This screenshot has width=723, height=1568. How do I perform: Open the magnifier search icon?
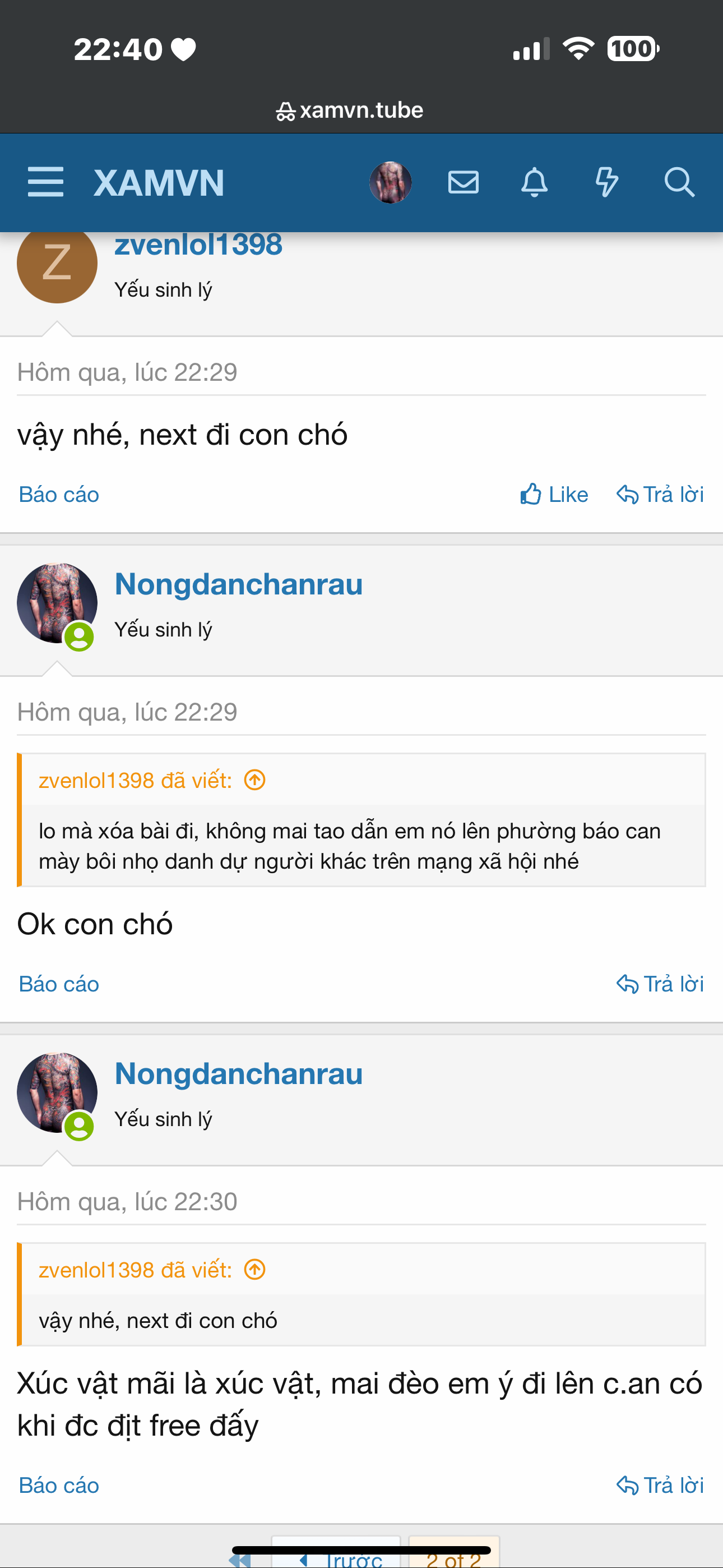click(x=679, y=182)
